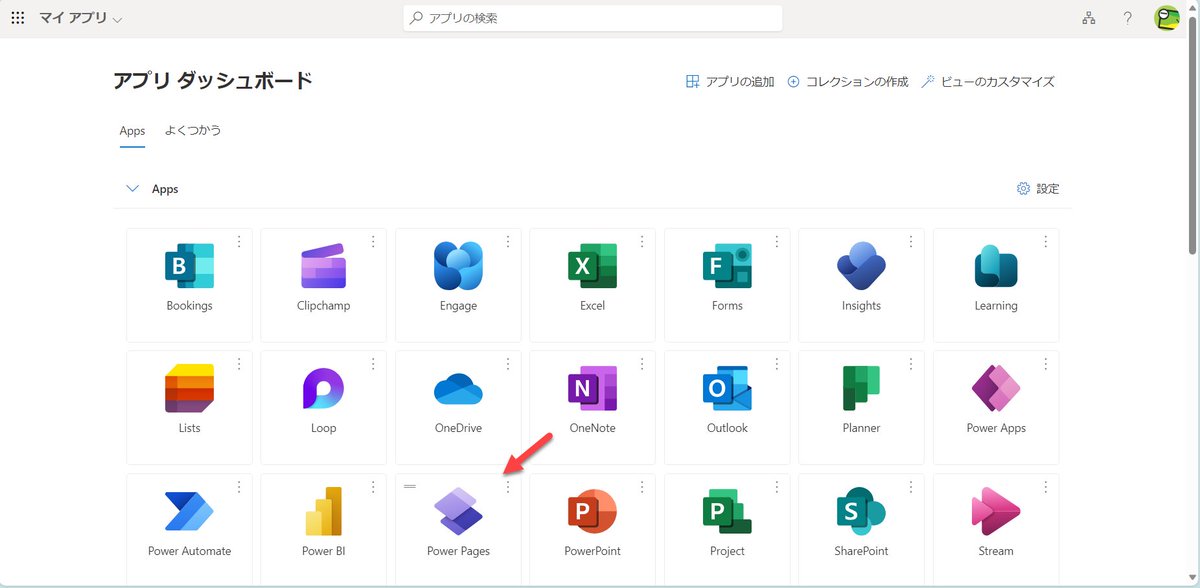Viewport: 1200px width, 588px height.
Task: Launch Power Automate app
Action: coord(189,511)
